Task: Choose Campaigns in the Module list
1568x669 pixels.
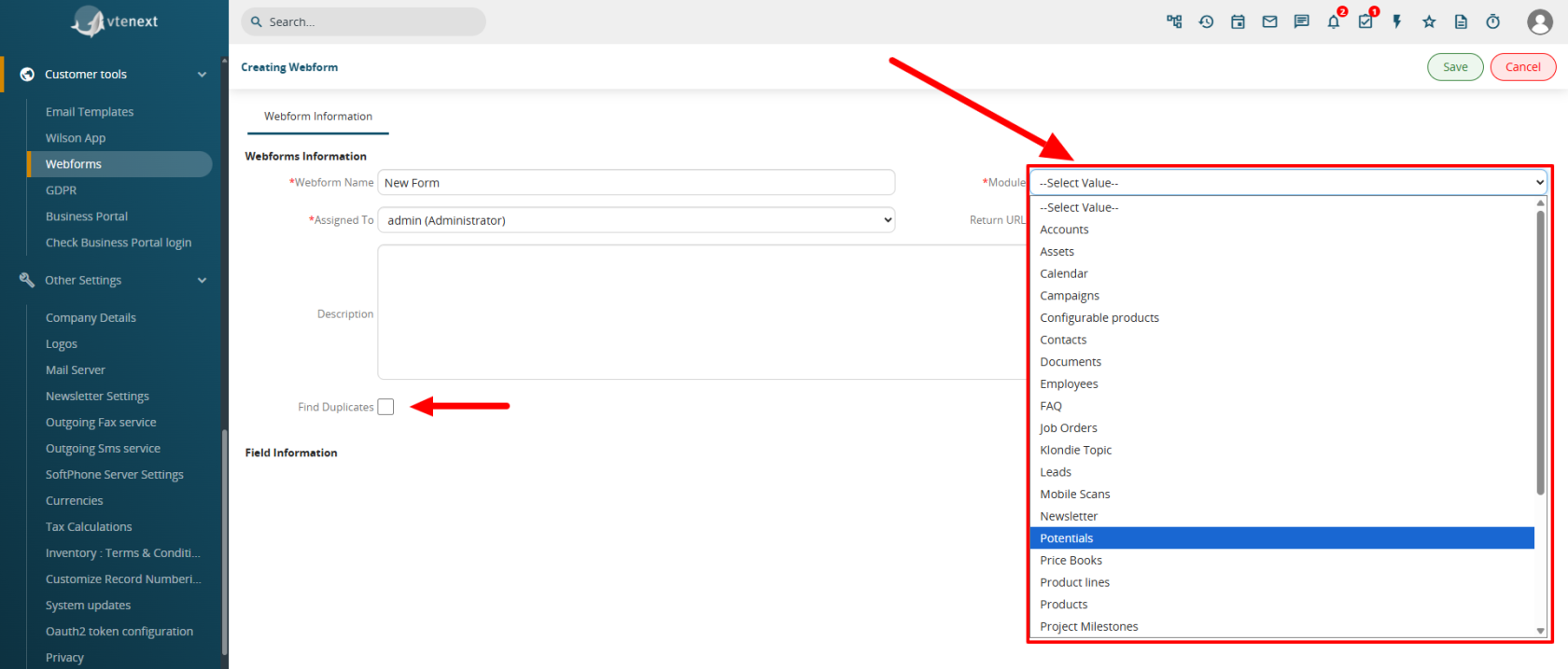Action: tap(1282, 296)
